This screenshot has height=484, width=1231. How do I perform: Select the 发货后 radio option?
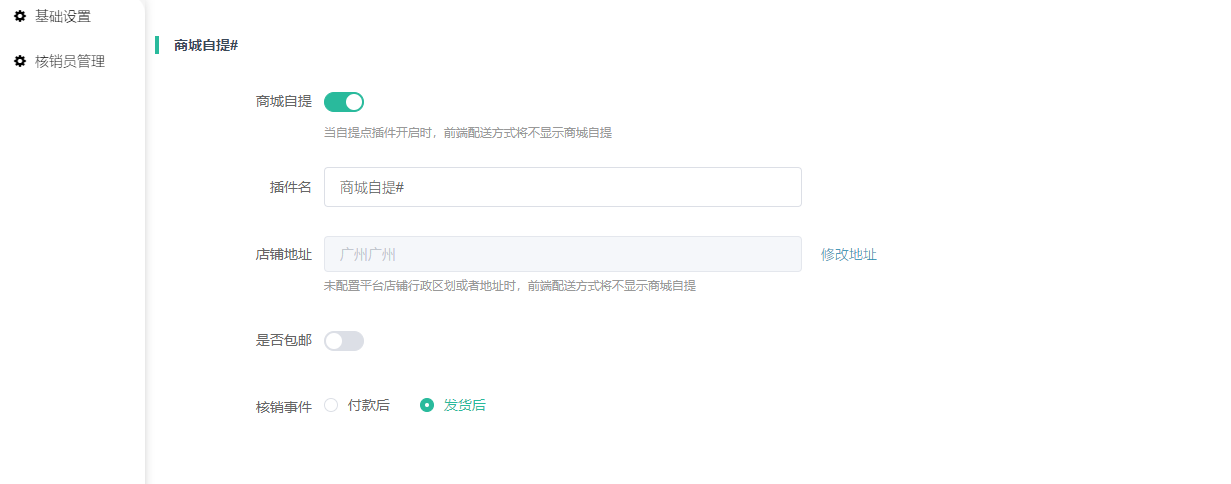tap(427, 405)
